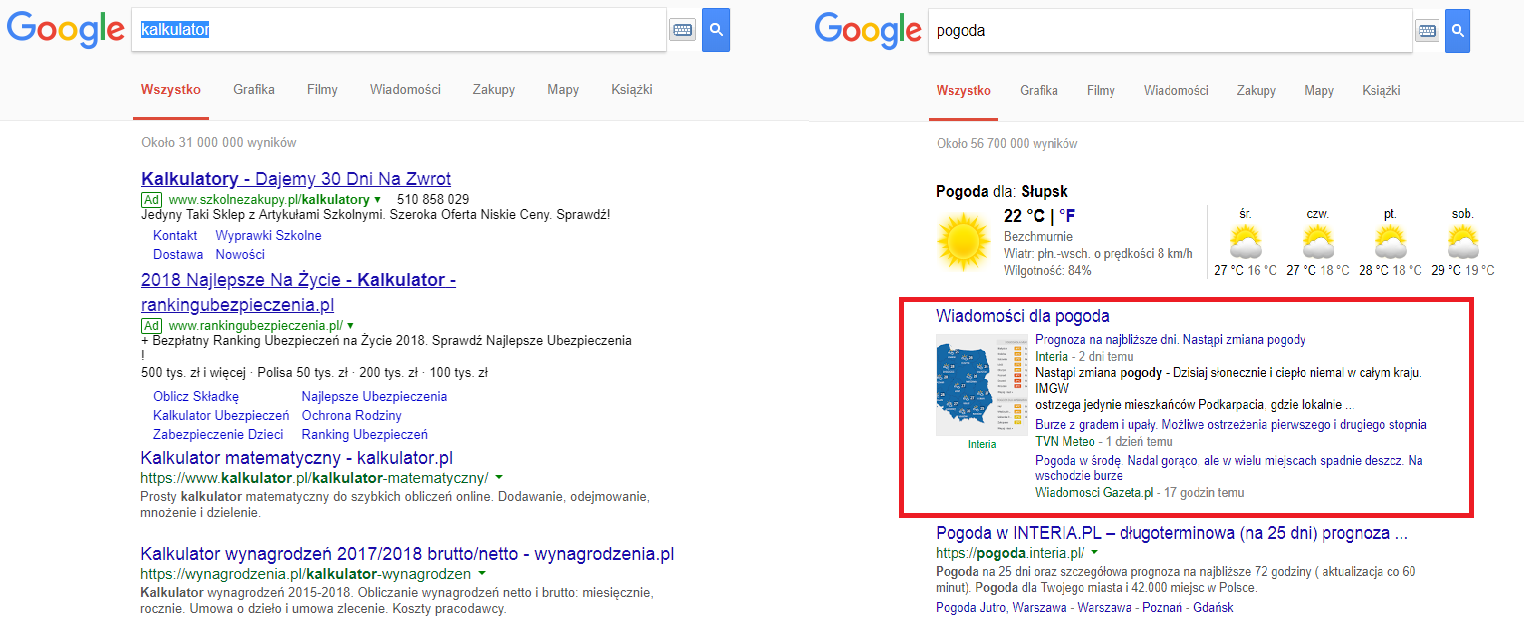Open Grafika tab in kalkulator results
This screenshot has height=630, width=1524.
pyautogui.click(x=254, y=89)
